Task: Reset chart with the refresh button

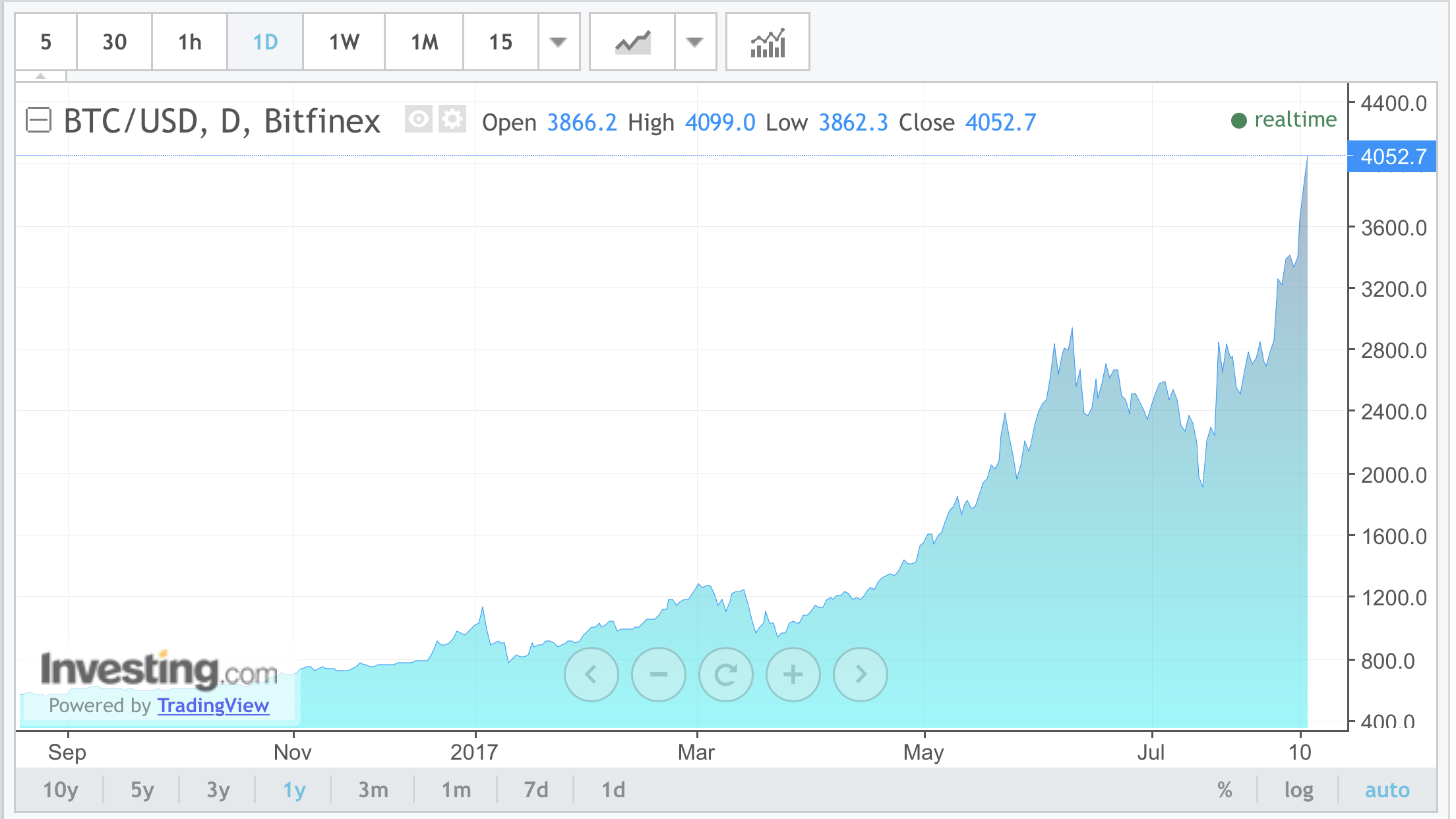Action: (726, 674)
